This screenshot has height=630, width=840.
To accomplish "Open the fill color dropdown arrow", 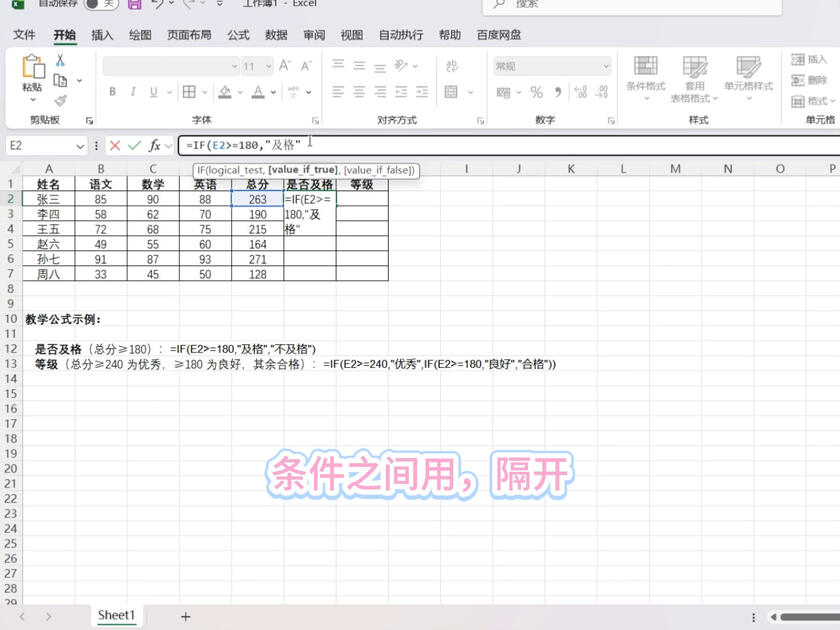I will click(240, 92).
